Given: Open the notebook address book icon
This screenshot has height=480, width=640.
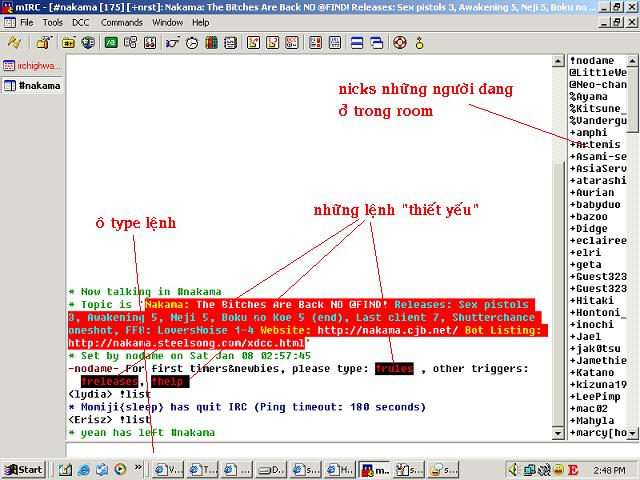Looking at the screenshot, I should click(x=231, y=42).
